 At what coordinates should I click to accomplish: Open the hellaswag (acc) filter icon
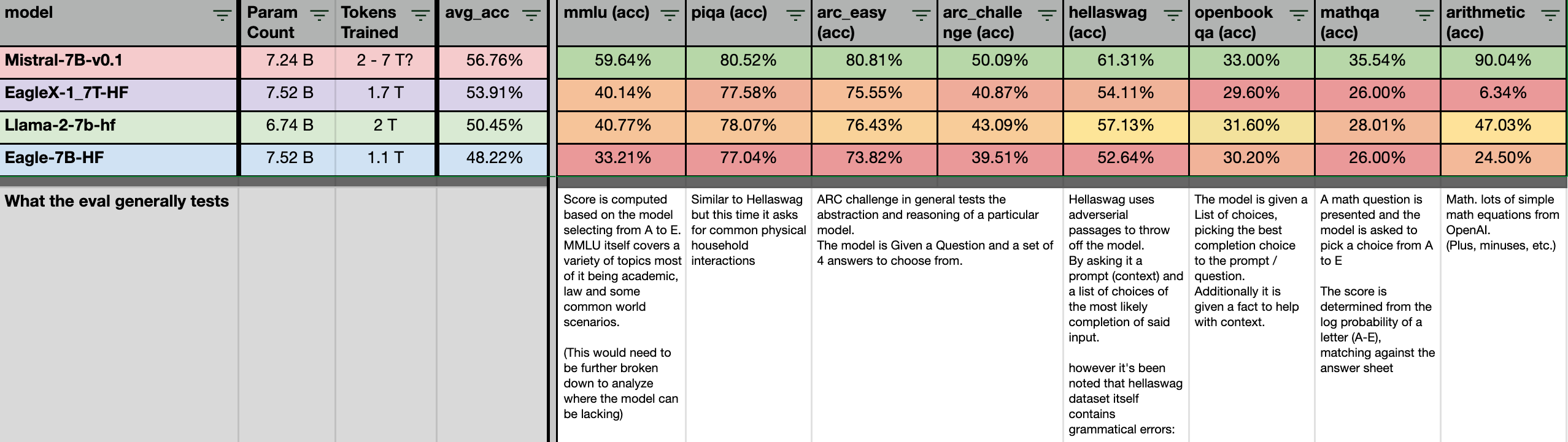click(1173, 13)
